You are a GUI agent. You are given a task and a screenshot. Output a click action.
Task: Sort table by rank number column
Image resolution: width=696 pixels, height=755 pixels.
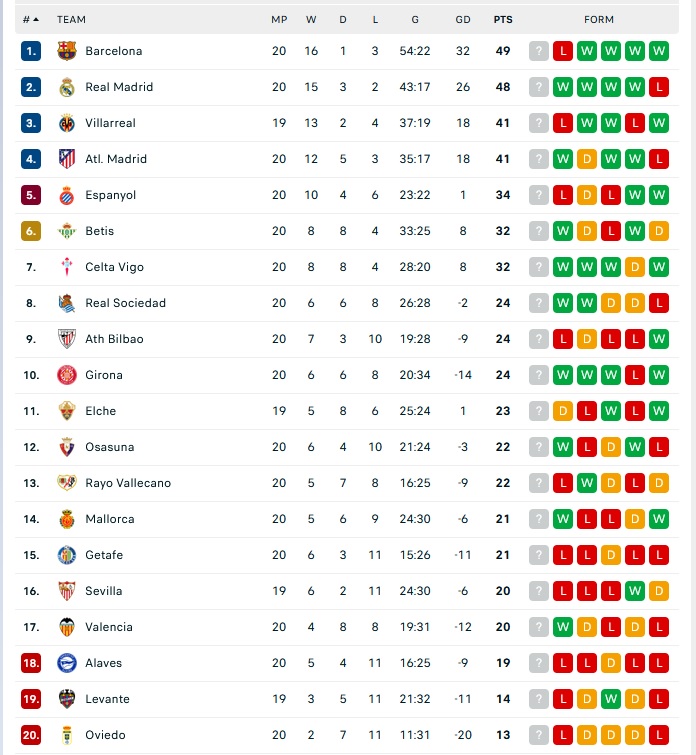tap(31, 19)
